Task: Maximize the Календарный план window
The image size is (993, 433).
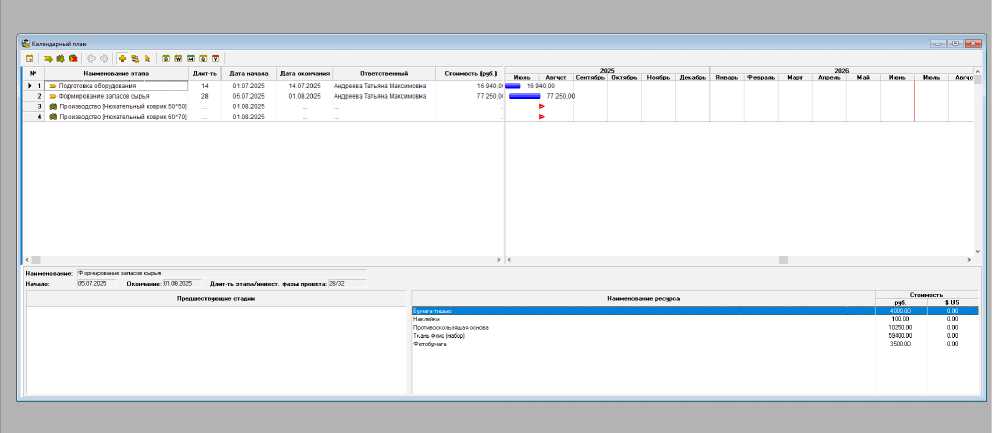Action: [x=955, y=44]
